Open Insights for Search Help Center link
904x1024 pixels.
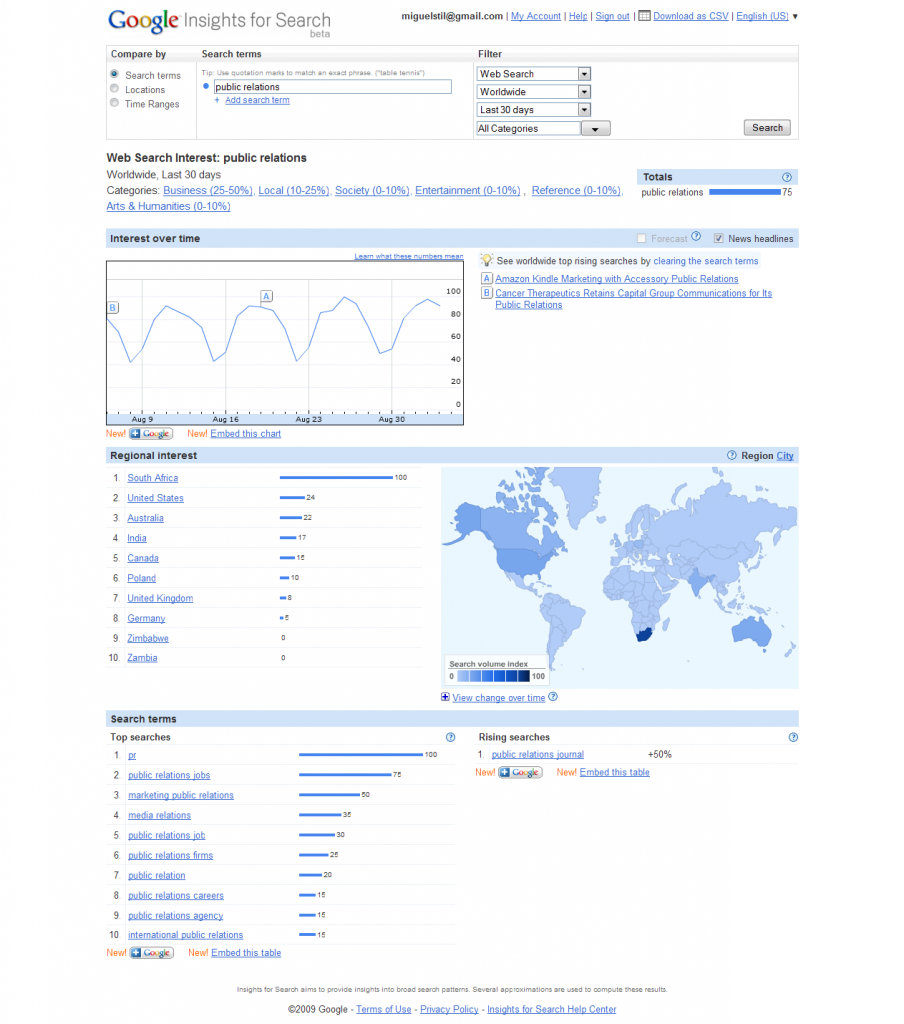pos(552,1010)
